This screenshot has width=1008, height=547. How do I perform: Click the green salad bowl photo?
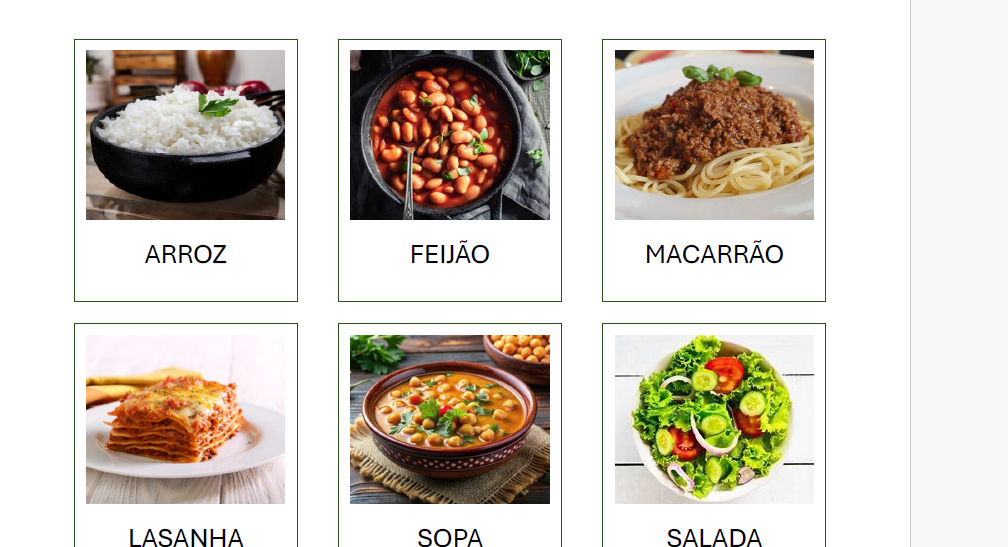[x=714, y=419]
